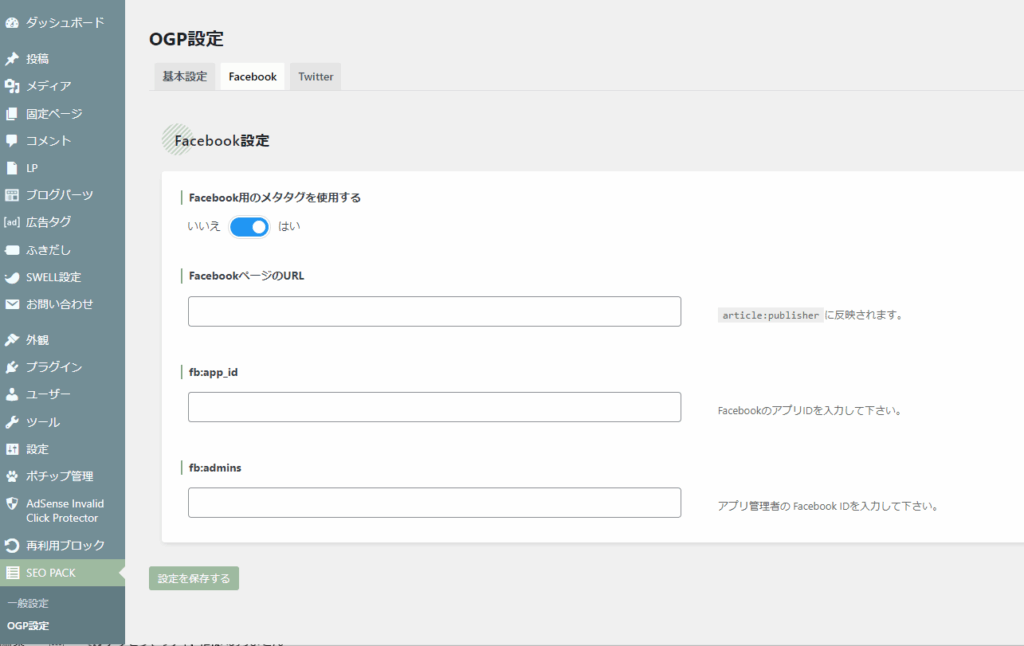This screenshot has width=1024, height=646.
Task: Select the Facebook tab
Action: (252, 77)
